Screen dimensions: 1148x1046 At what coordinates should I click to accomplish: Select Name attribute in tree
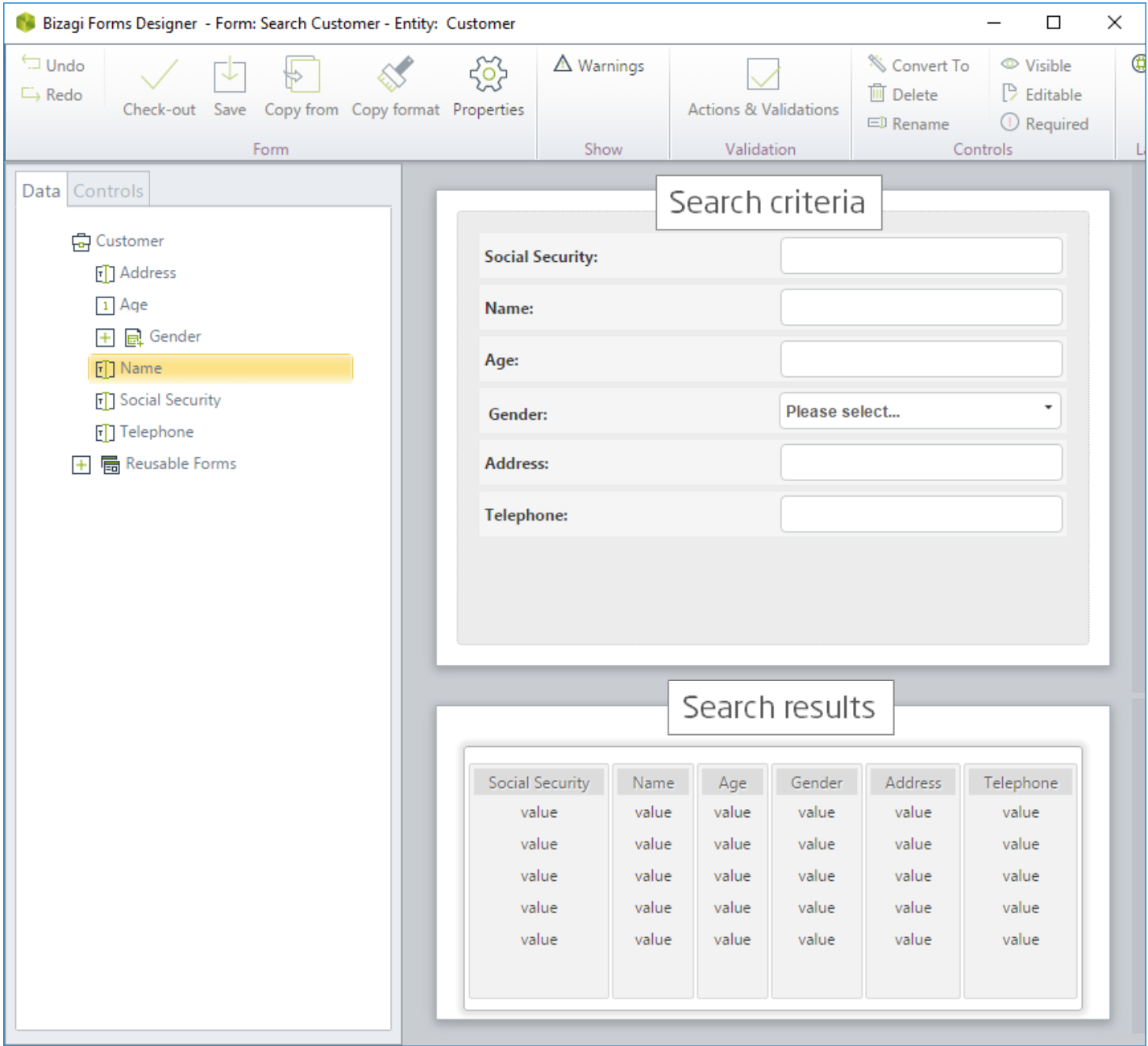click(220, 368)
